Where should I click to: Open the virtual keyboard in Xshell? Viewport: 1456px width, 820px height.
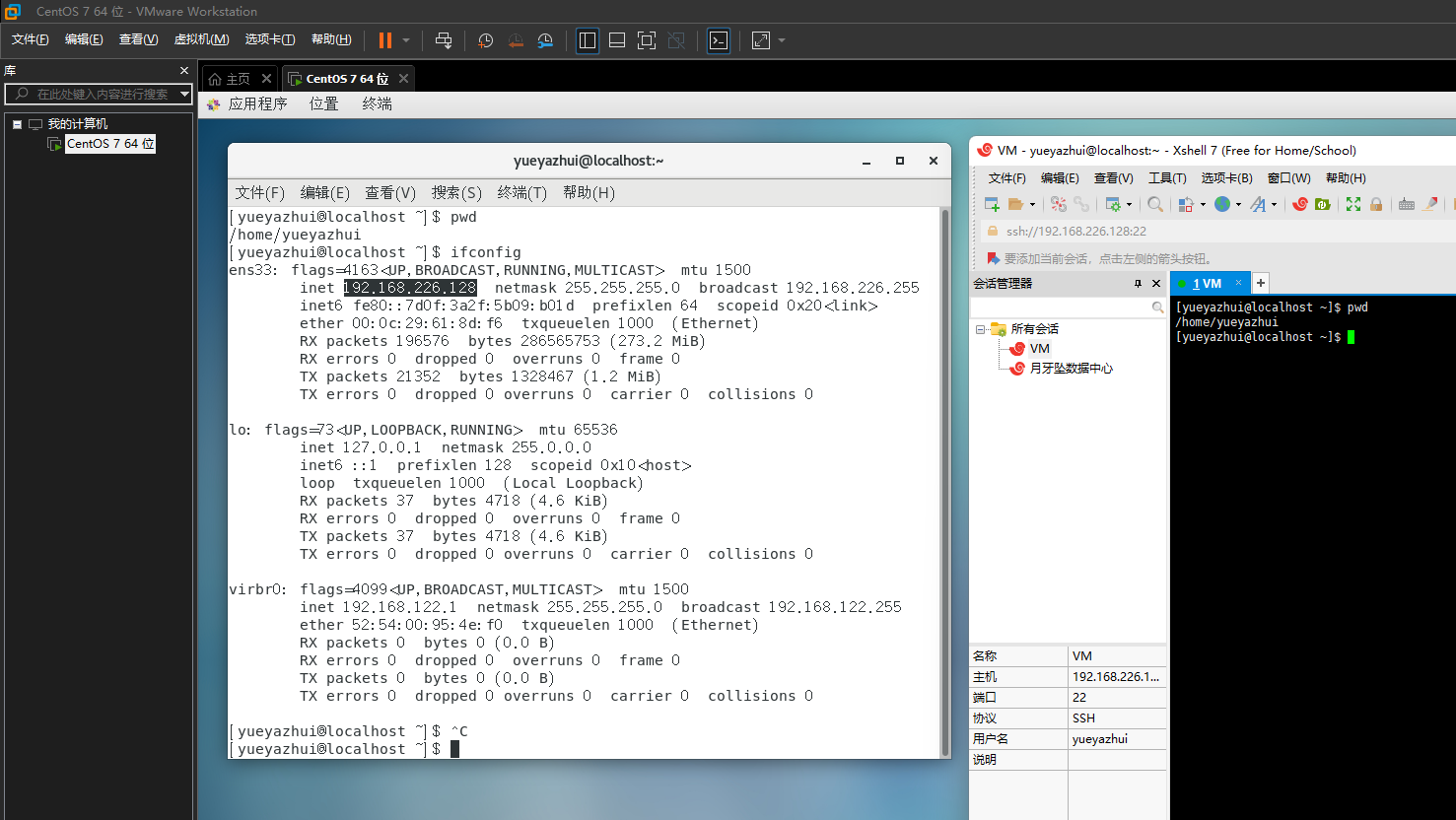click(x=1406, y=204)
